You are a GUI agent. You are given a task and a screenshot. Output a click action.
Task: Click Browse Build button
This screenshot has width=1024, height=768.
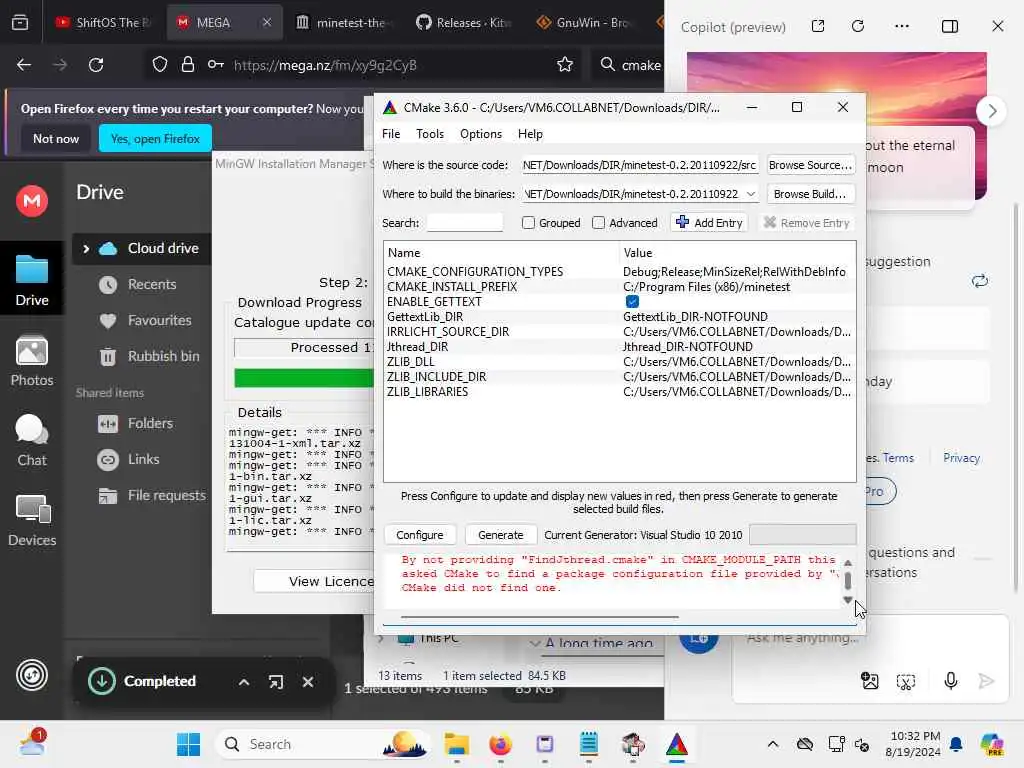(810, 194)
